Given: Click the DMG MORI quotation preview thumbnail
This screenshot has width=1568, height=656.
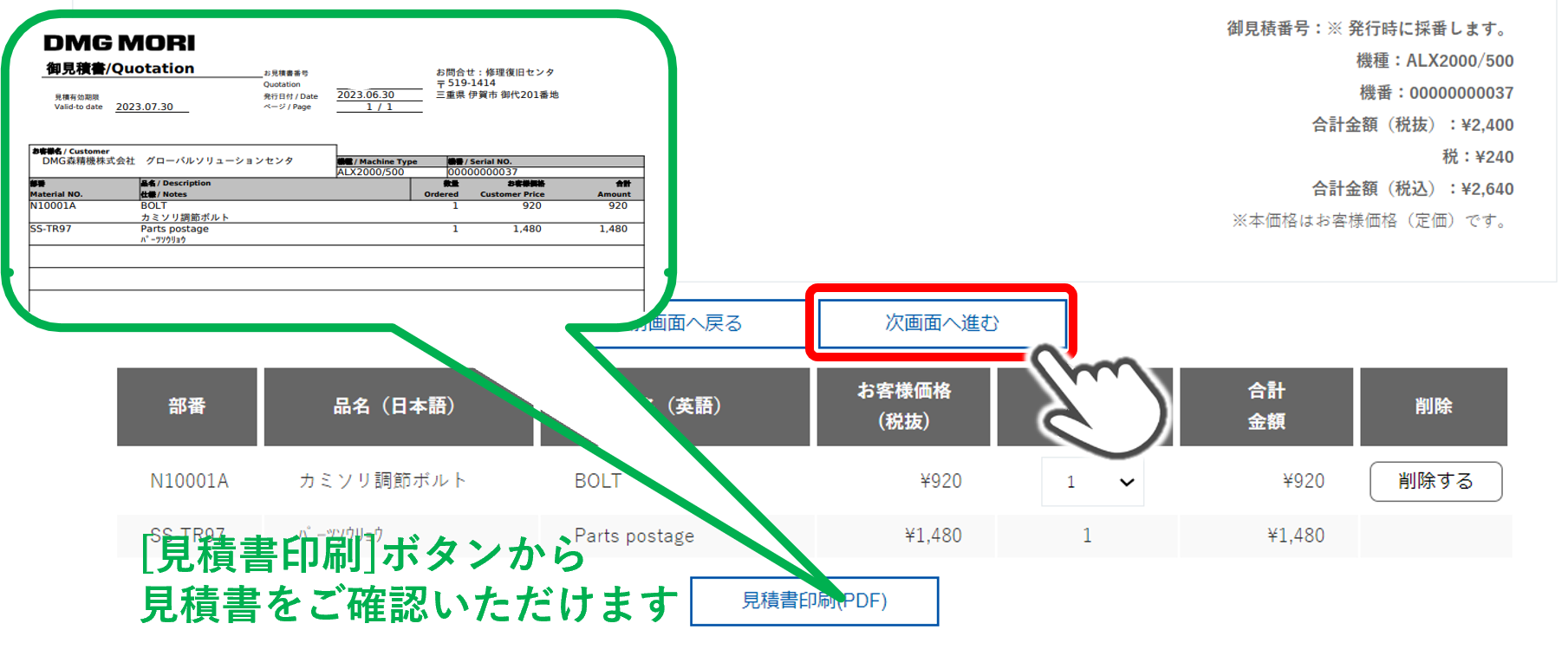Looking at the screenshot, I should tap(338, 170).
